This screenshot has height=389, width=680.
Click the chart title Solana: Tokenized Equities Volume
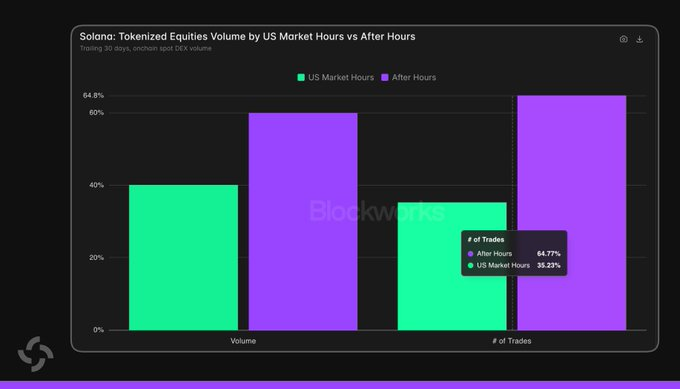(247, 36)
